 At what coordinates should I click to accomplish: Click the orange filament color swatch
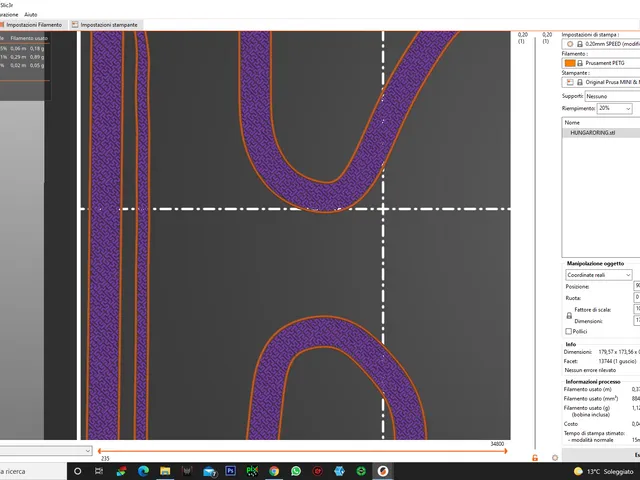tap(570, 63)
